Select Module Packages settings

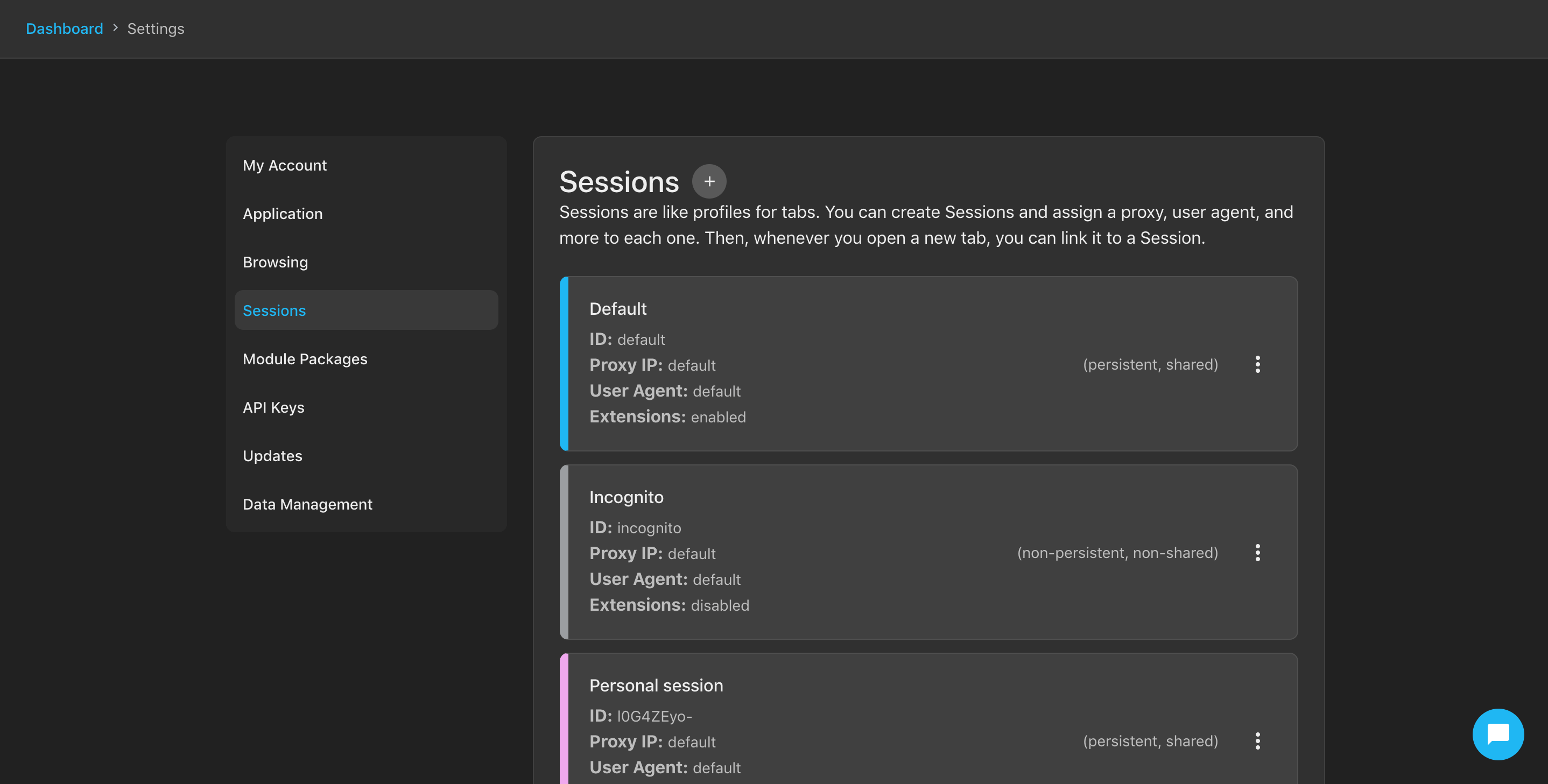tap(305, 358)
